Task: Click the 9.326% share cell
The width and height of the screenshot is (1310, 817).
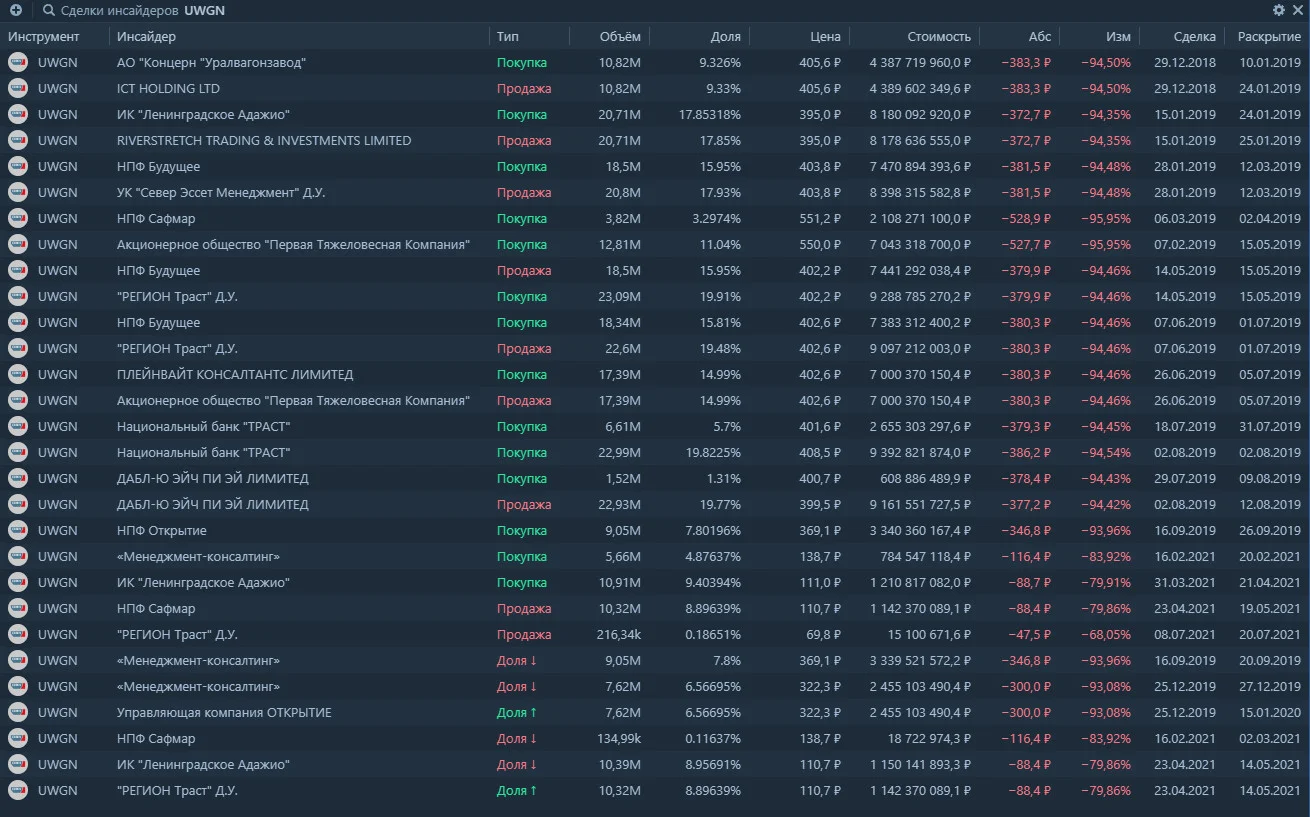Action: tap(720, 62)
